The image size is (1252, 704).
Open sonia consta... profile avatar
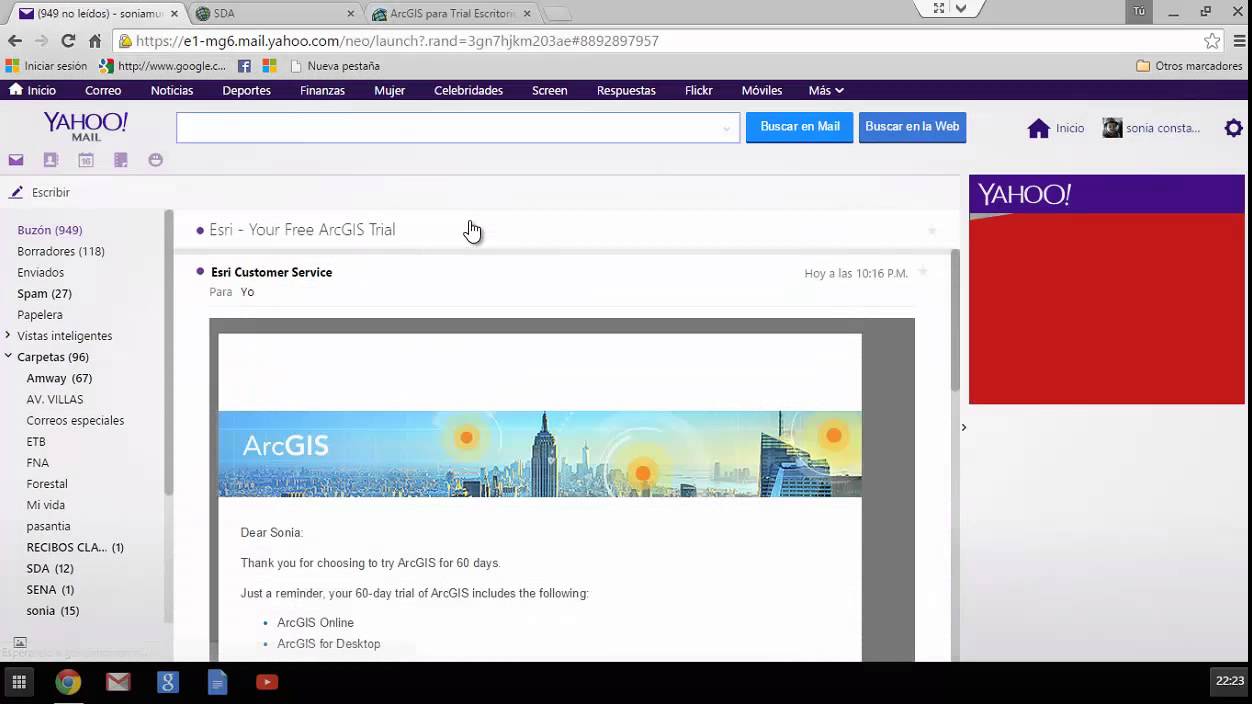pyautogui.click(x=1112, y=128)
